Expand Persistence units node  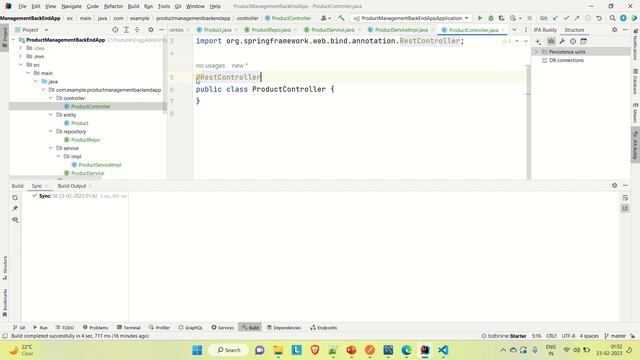pos(536,52)
